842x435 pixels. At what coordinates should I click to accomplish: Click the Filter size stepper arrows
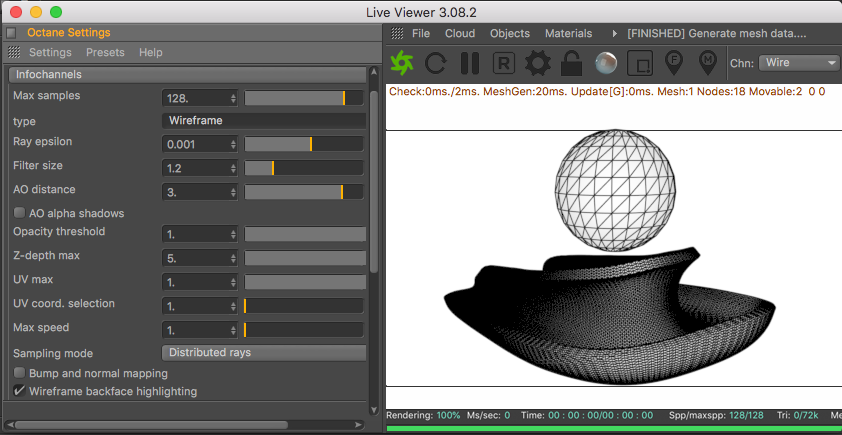click(x=233, y=169)
